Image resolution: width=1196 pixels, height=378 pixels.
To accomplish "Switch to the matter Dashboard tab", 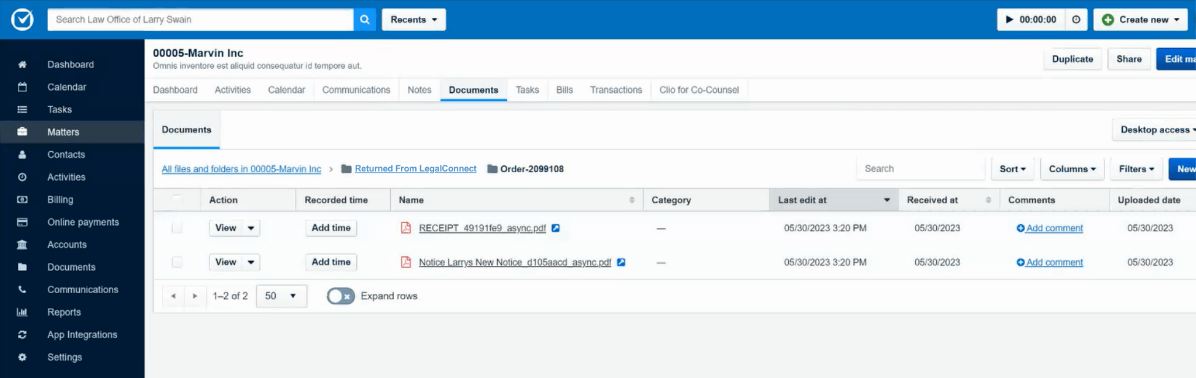I will click(175, 90).
